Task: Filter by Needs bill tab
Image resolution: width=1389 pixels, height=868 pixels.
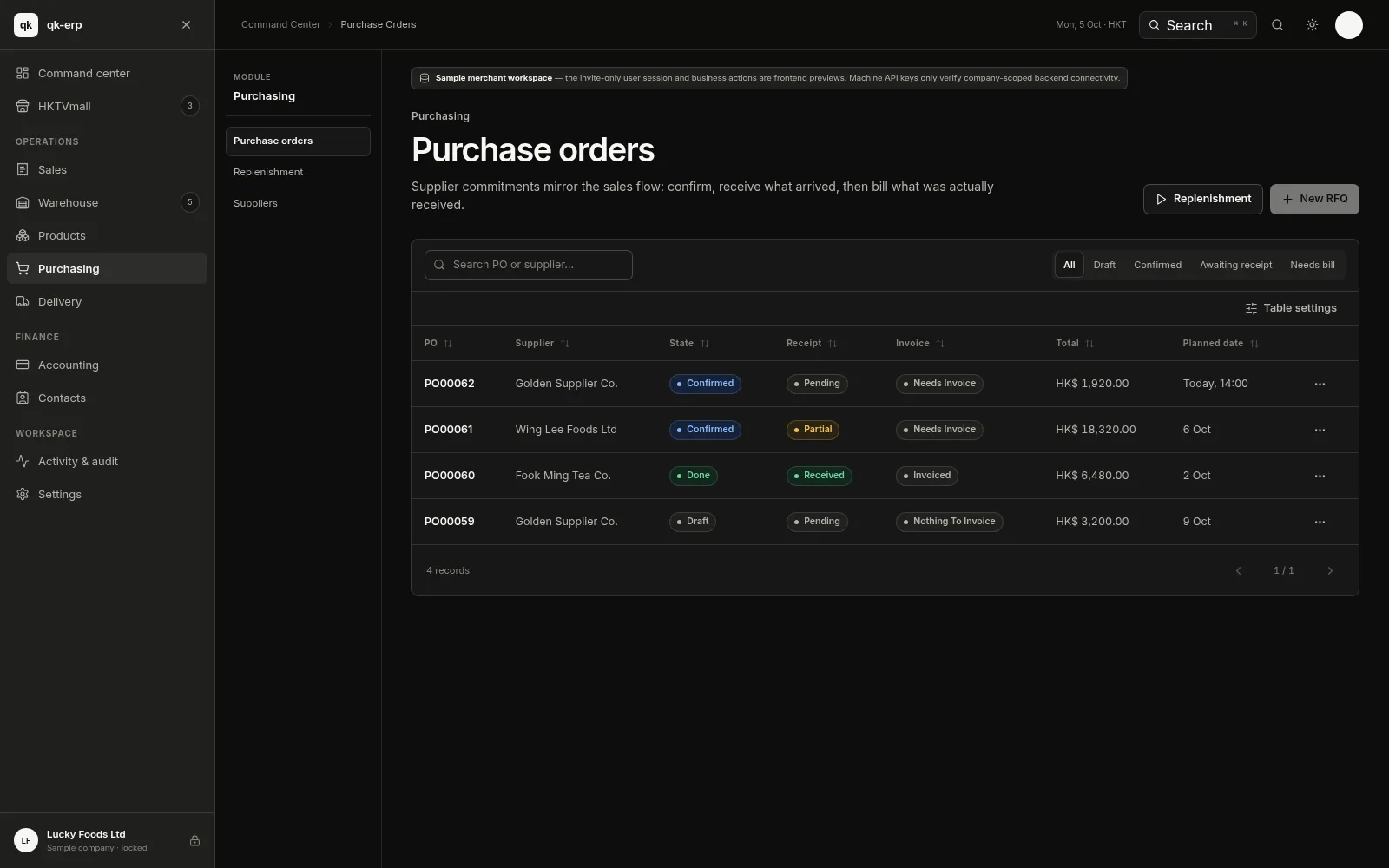Action: [x=1312, y=265]
